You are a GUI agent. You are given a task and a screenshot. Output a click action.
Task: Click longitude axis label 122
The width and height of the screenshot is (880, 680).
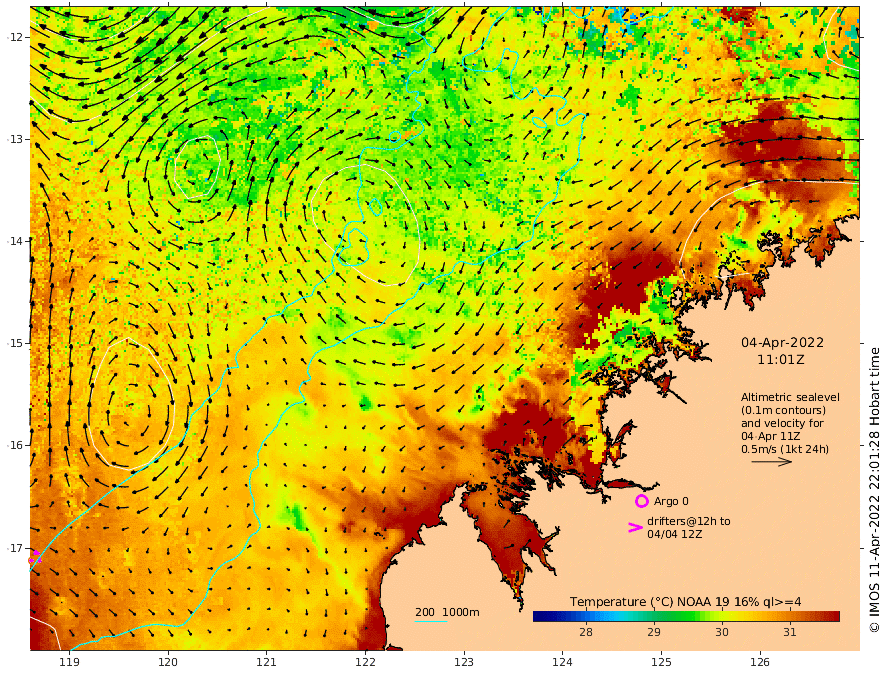coord(365,662)
